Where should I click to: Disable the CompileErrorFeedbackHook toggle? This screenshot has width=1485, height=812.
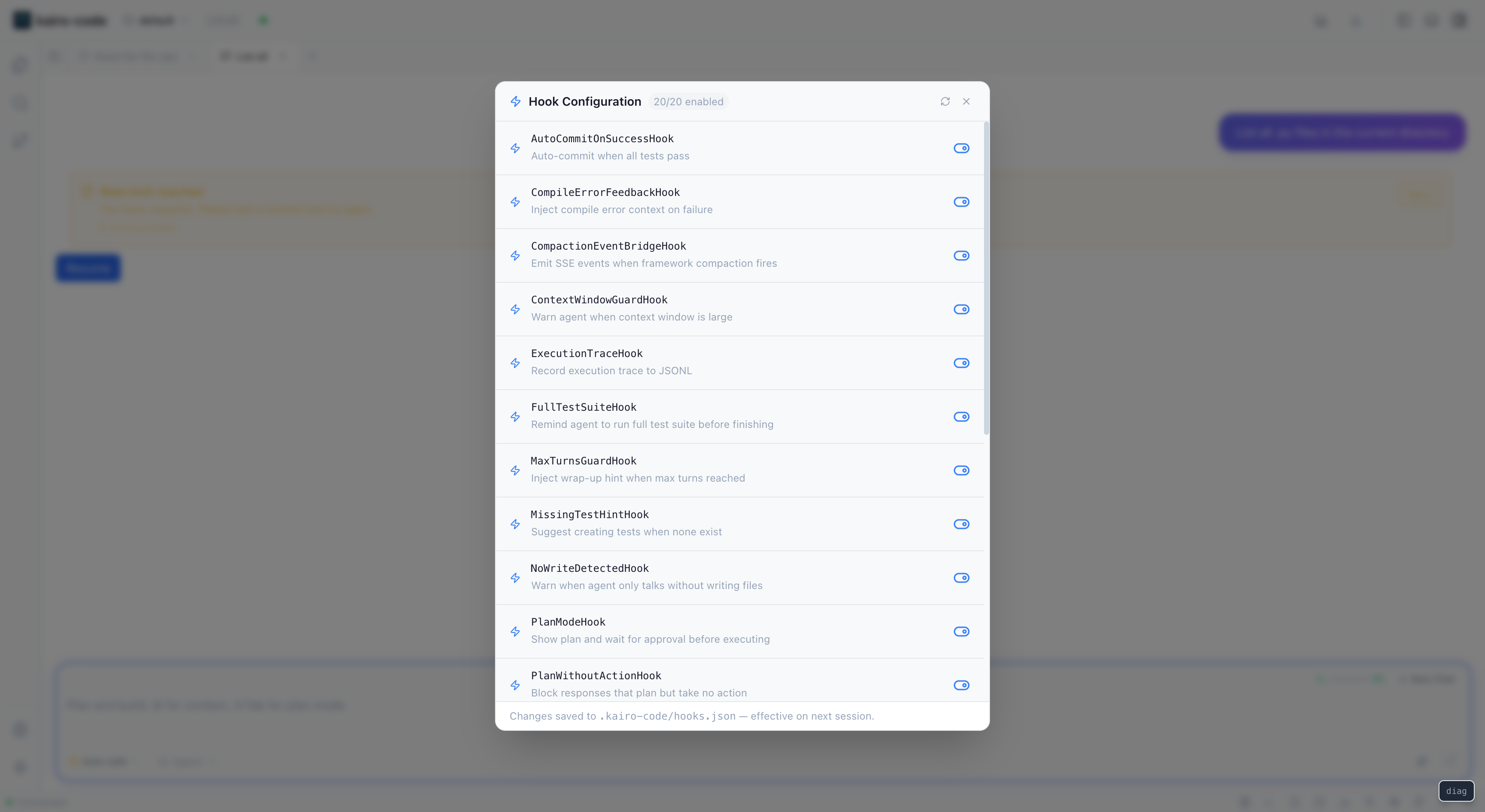(961, 201)
